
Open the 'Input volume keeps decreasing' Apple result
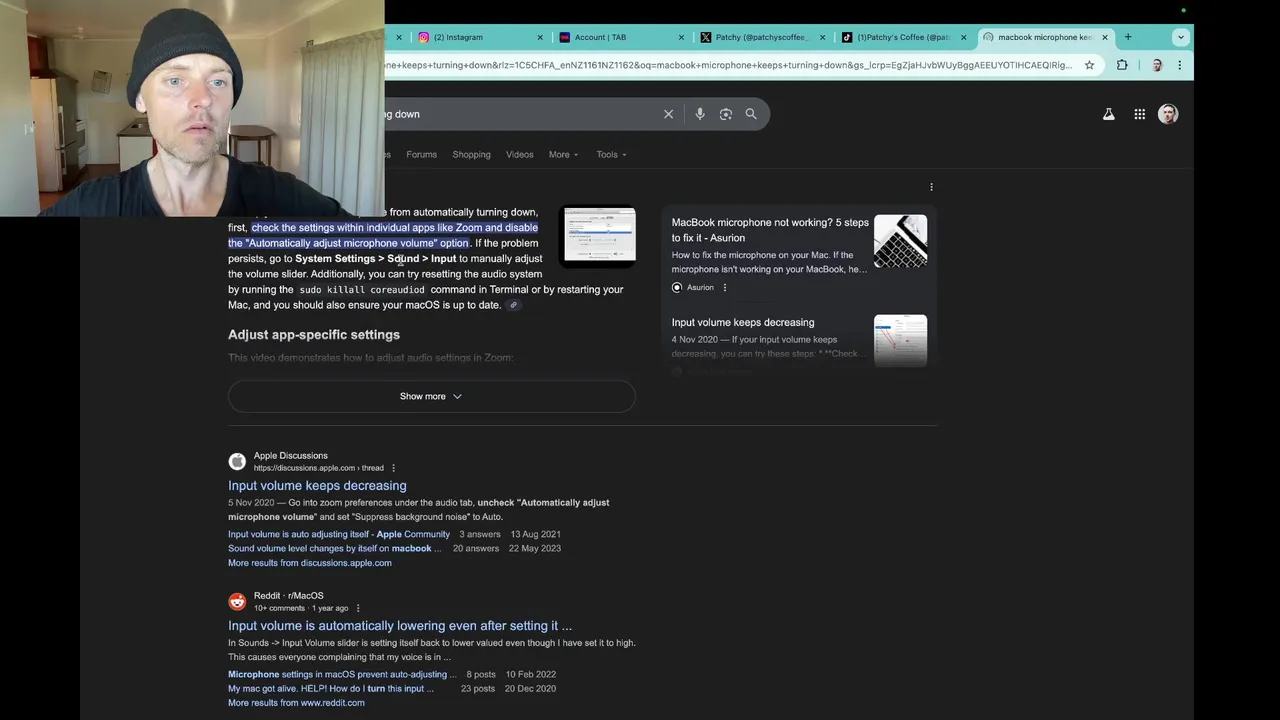tap(317, 486)
